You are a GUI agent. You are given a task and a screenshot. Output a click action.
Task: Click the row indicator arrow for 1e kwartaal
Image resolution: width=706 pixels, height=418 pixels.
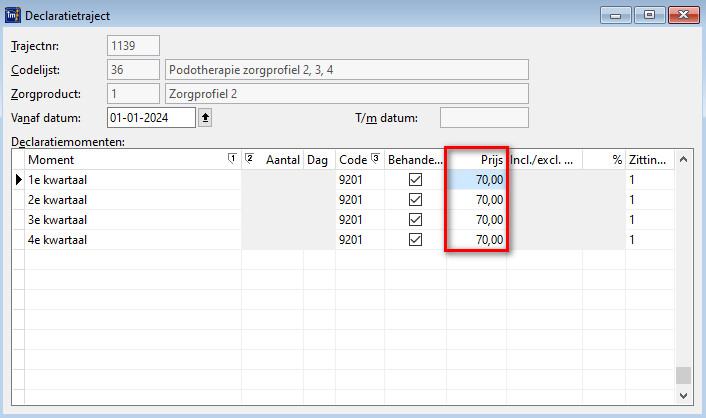[x=18, y=180]
